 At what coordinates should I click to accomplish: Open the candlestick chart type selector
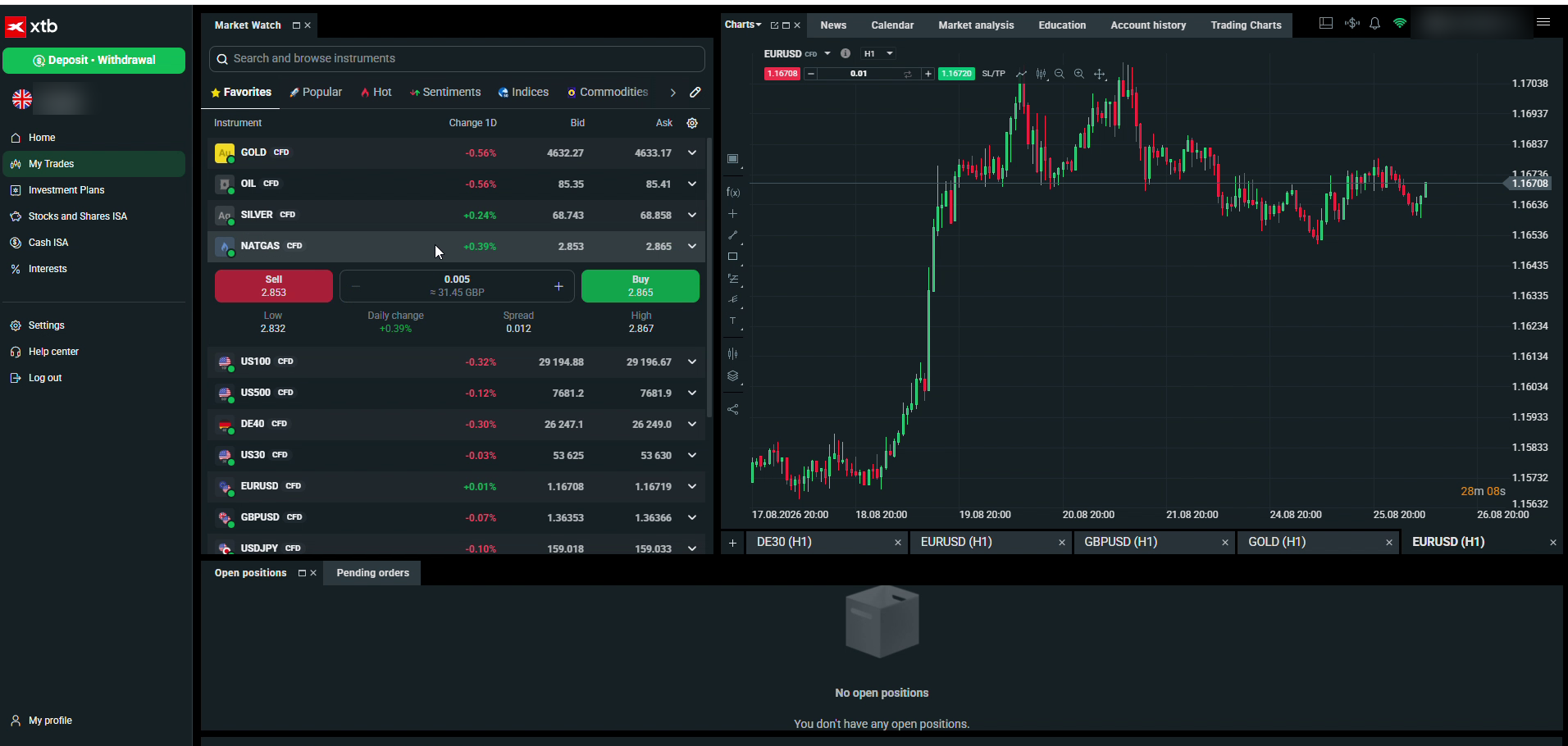tap(1042, 74)
